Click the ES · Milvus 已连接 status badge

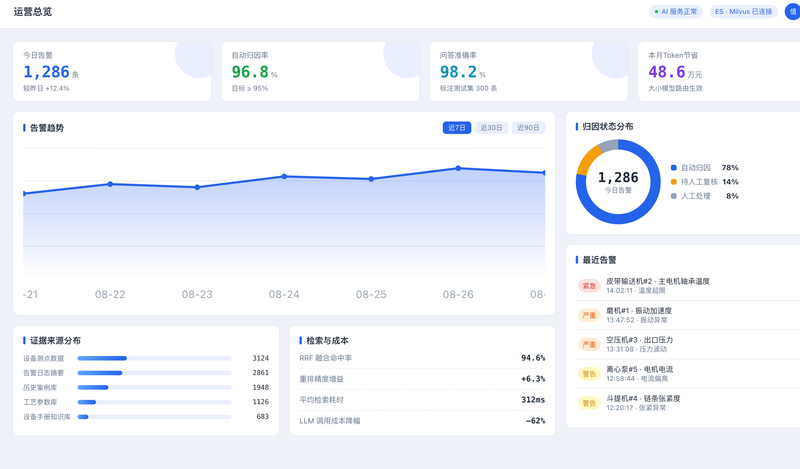tap(743, 11)
